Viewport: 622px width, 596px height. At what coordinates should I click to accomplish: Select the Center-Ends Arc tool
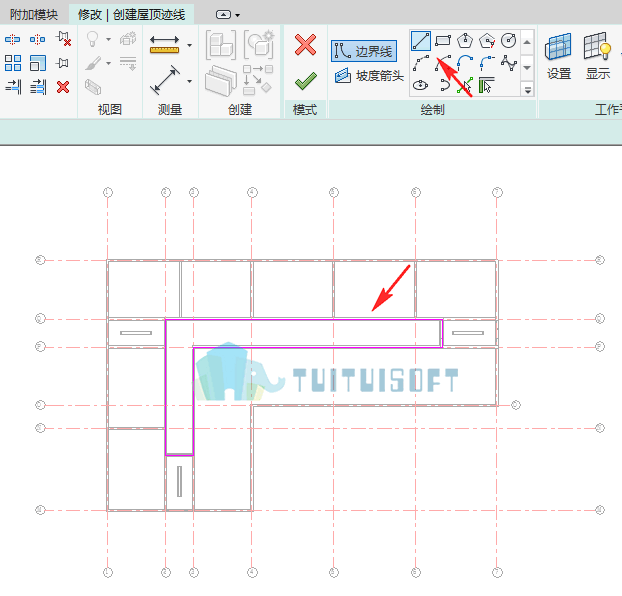(443, 63)
